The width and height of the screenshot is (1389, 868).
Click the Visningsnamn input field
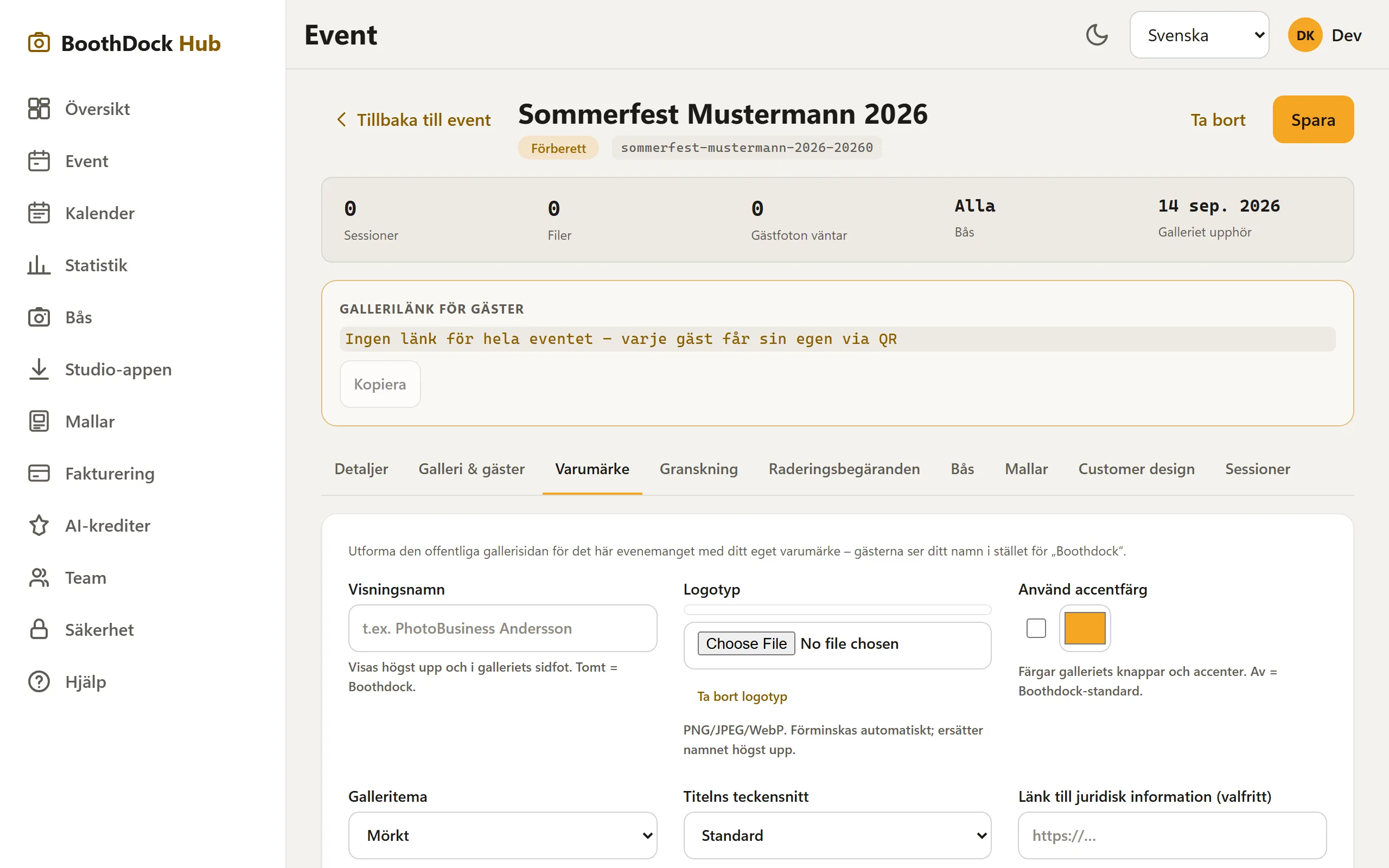pyautogui.click(x=502, y=628)
